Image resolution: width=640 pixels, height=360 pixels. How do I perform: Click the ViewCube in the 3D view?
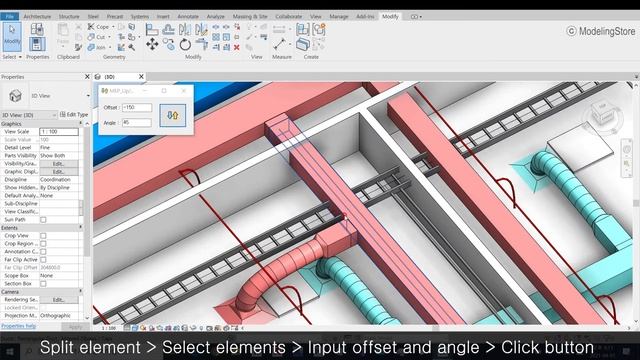pyautogui.click(x=603, y=113)
